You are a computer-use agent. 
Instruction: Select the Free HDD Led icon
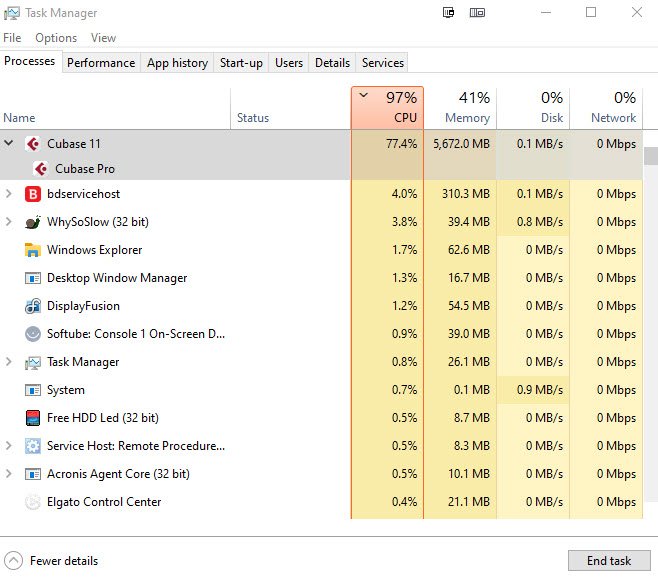33,418
